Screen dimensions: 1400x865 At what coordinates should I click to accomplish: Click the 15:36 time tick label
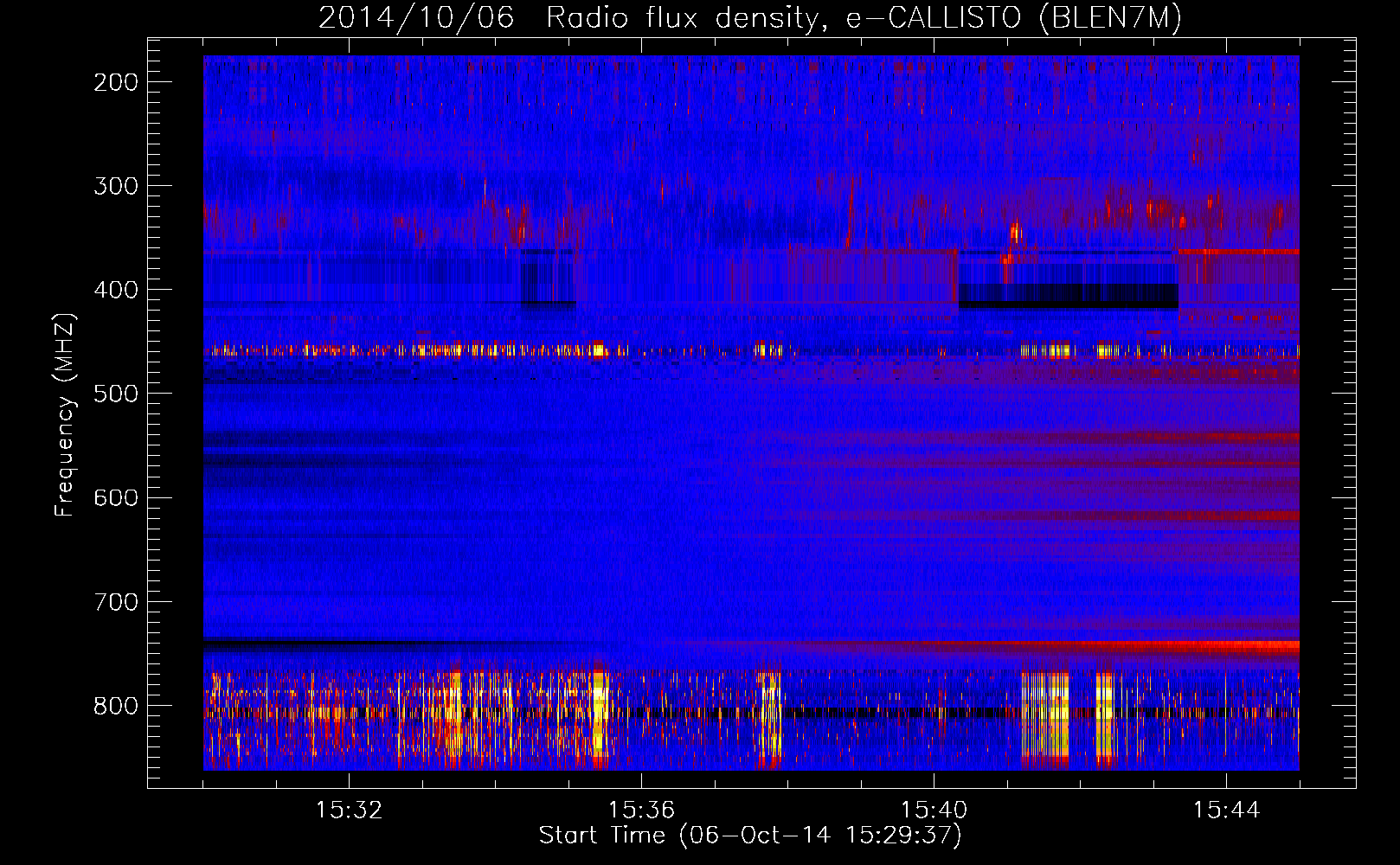coord(641,811)
